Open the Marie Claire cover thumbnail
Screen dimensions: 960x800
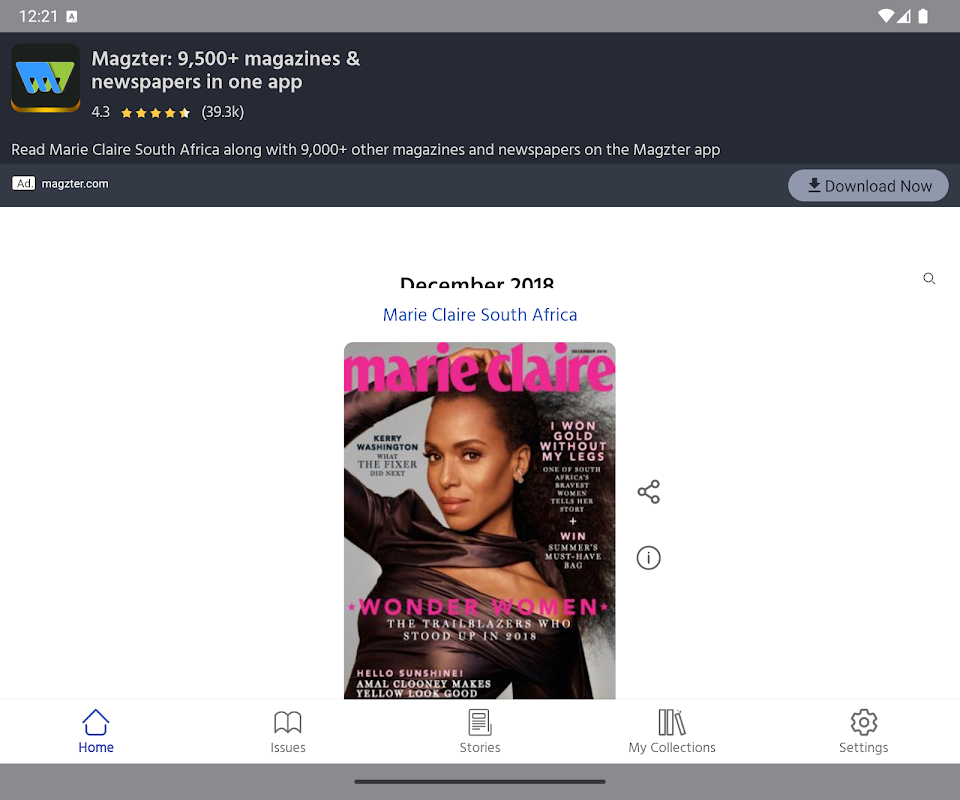click(479, 520)
